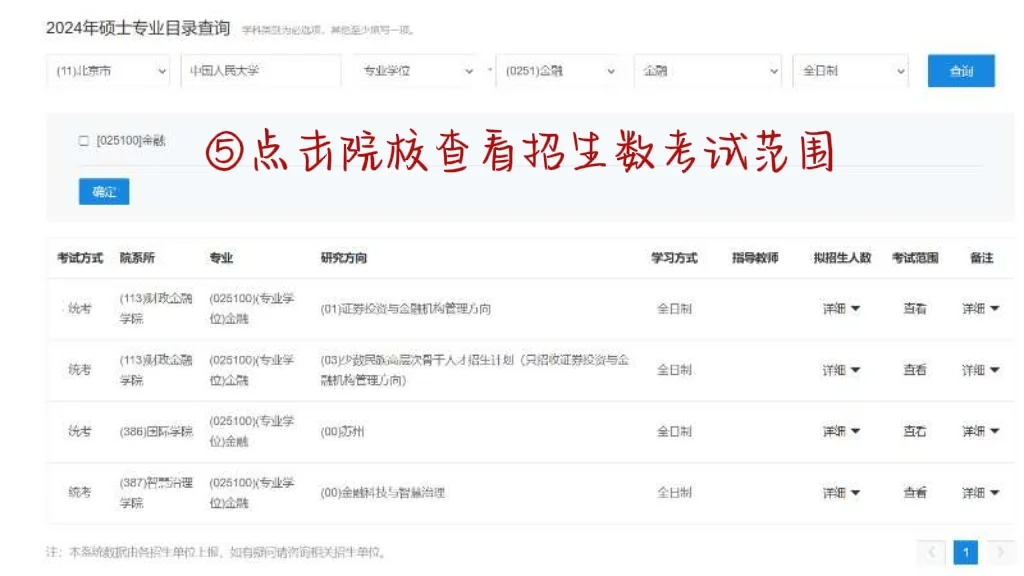The height and width of the screenshot is (576, 1024).
Task: Click 查看 for the (386)国际学院 row
Action: pos(915,431)
